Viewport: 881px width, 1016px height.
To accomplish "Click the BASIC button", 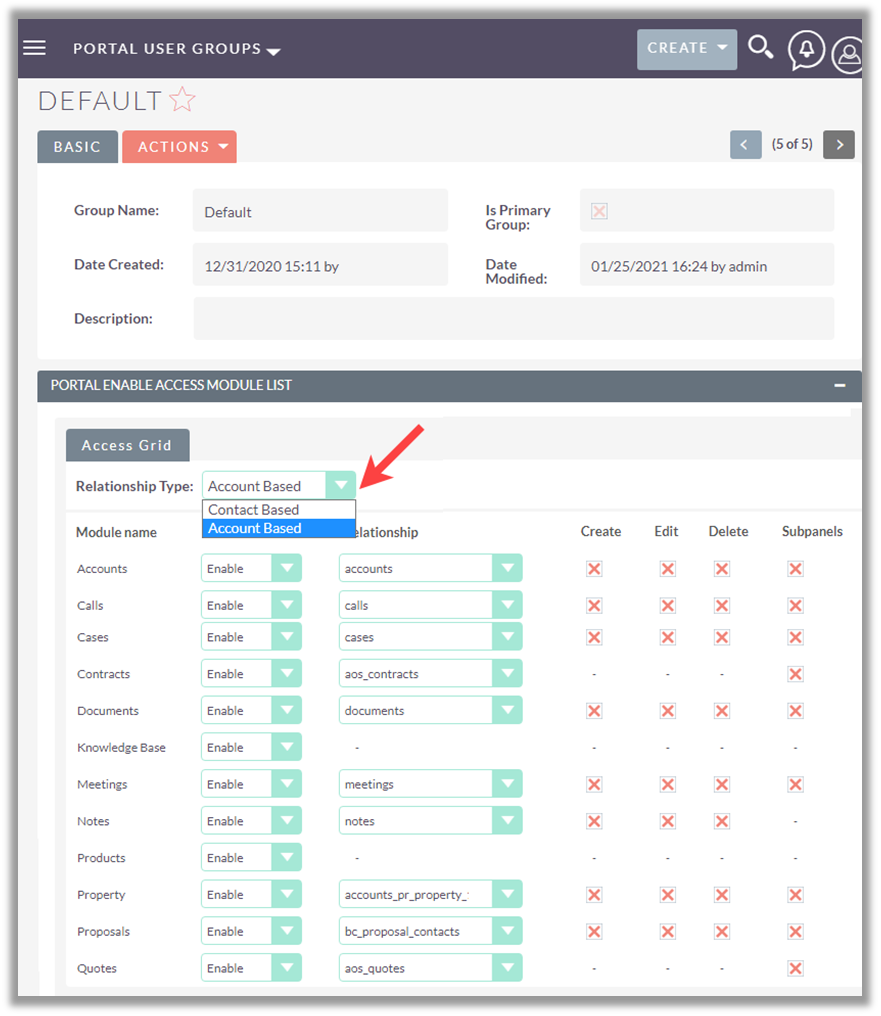I will coord(77,147).
